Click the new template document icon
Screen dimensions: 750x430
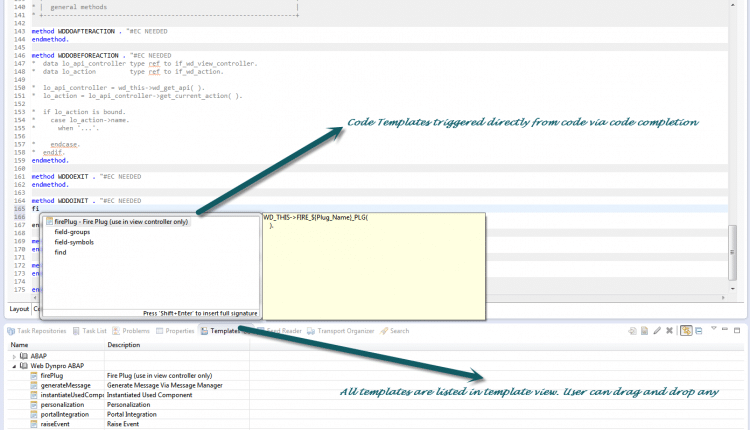(645, 331)
